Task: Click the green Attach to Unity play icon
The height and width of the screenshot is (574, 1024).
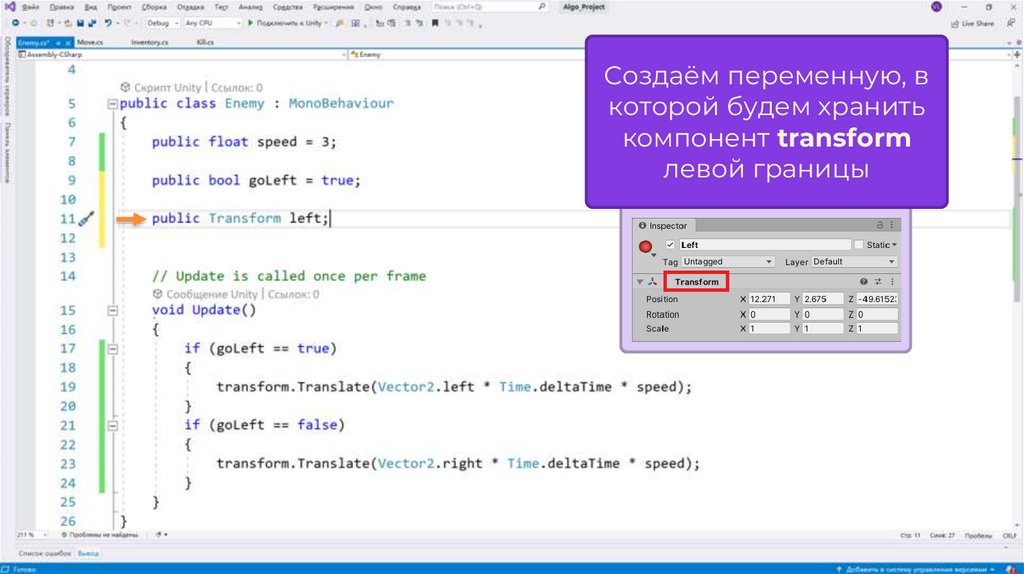Action: [x=250, y=23]
